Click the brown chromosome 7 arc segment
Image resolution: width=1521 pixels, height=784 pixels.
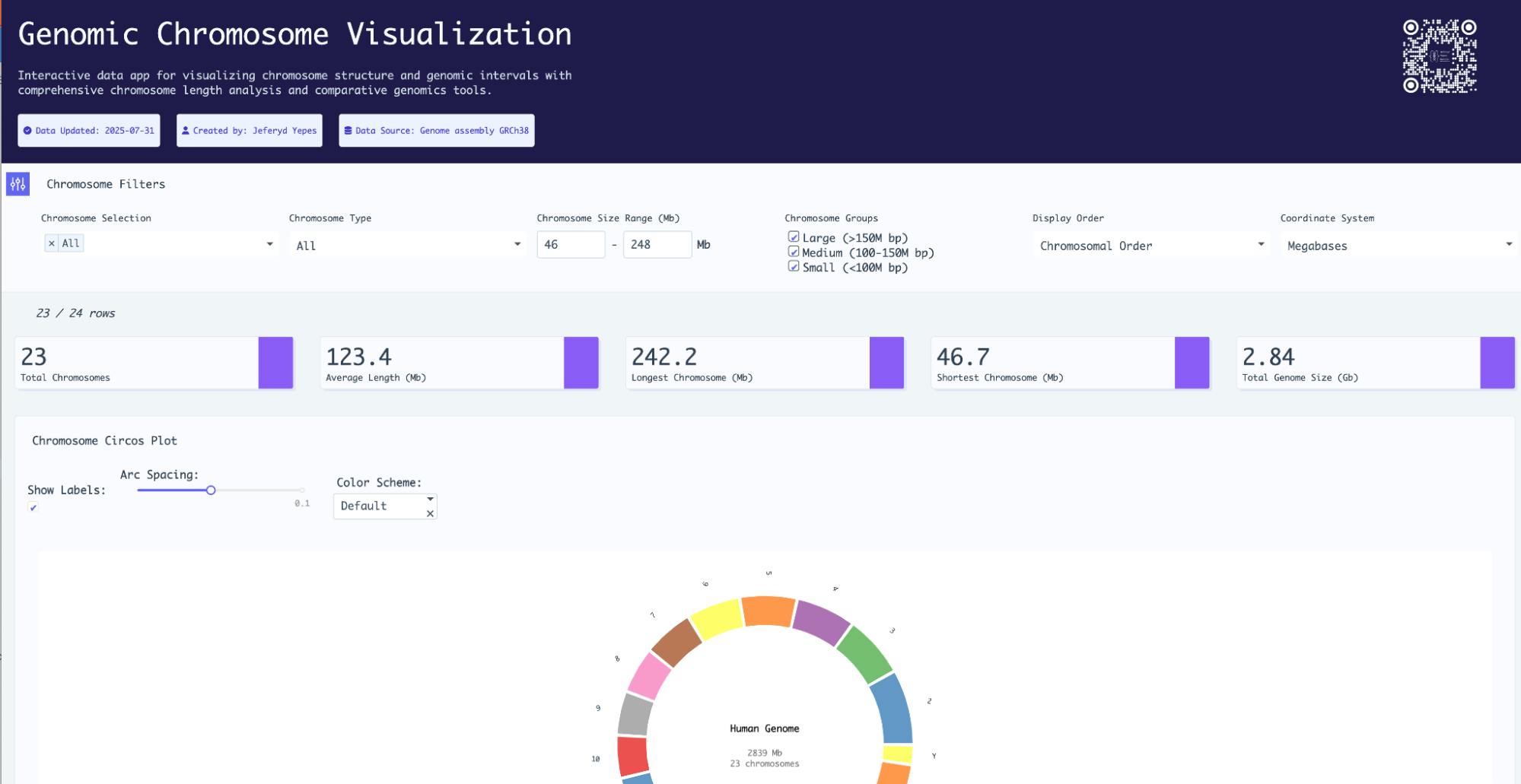[x=676, y=642]
